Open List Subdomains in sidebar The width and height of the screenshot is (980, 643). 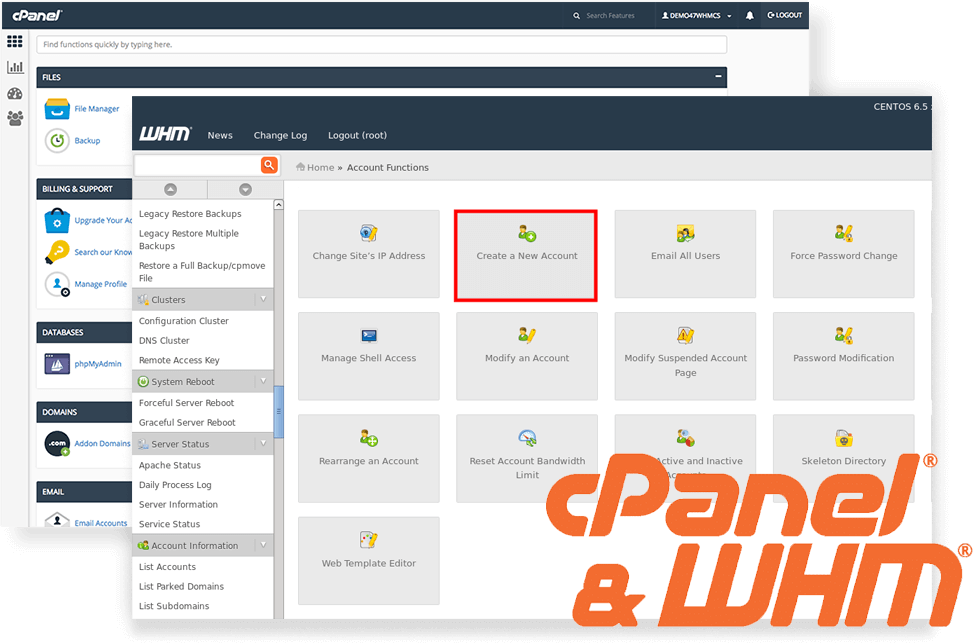click(x=174, y=606)
